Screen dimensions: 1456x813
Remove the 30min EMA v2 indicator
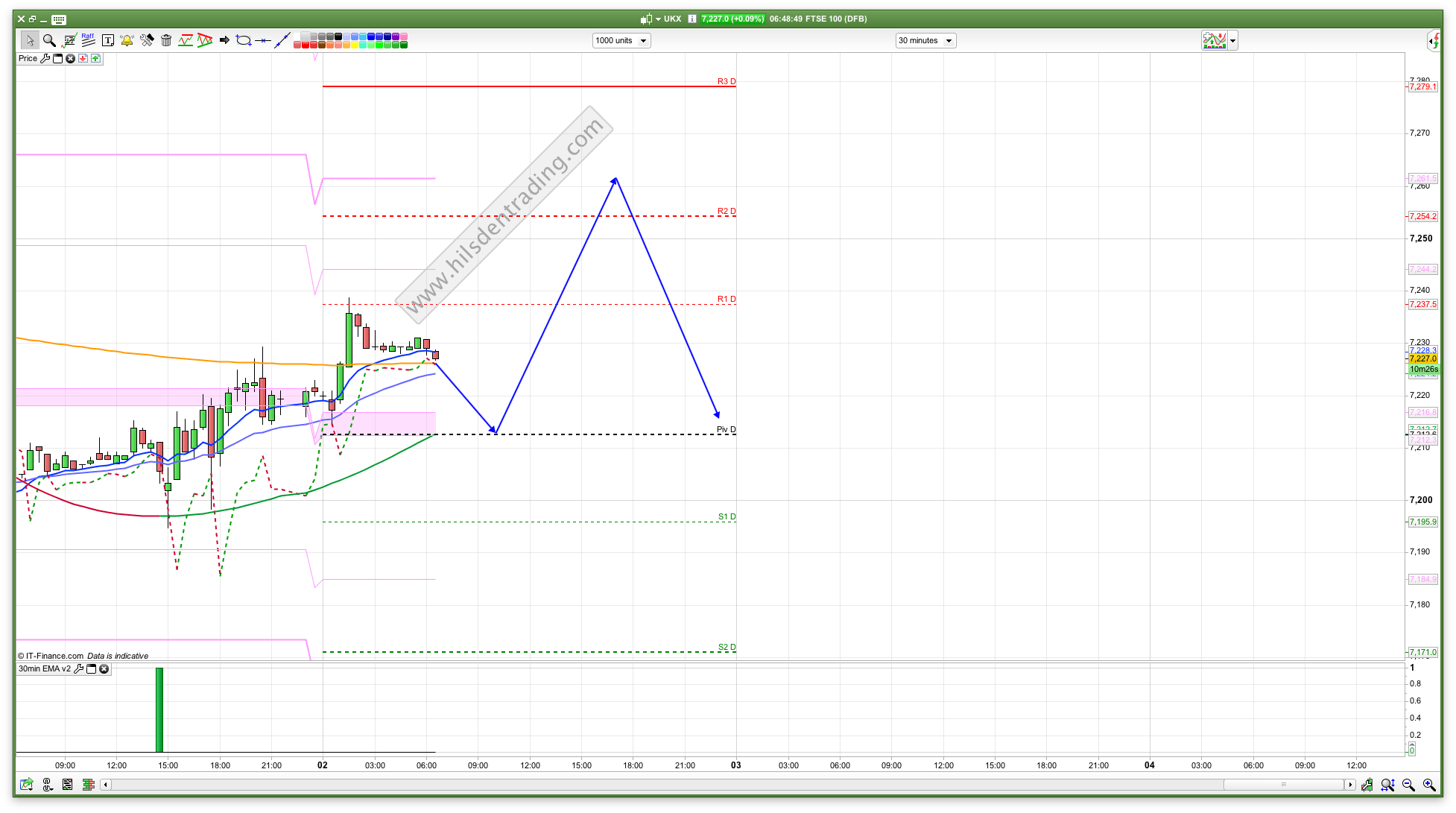(104, 668)
